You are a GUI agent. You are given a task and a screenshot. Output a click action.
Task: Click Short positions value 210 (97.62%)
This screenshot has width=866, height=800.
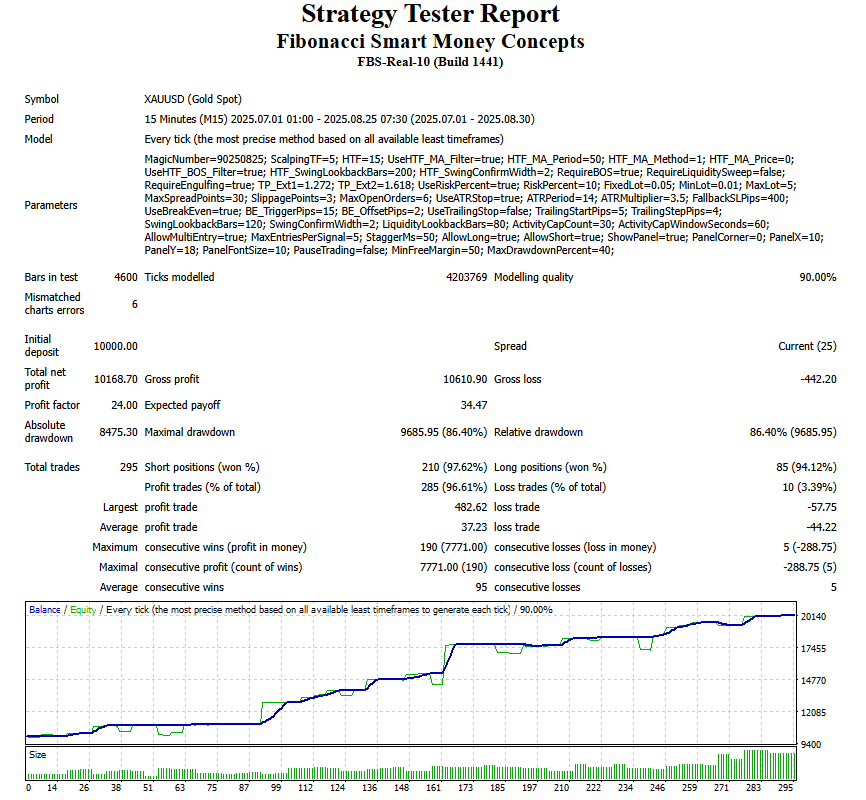[x=455, y=467]
